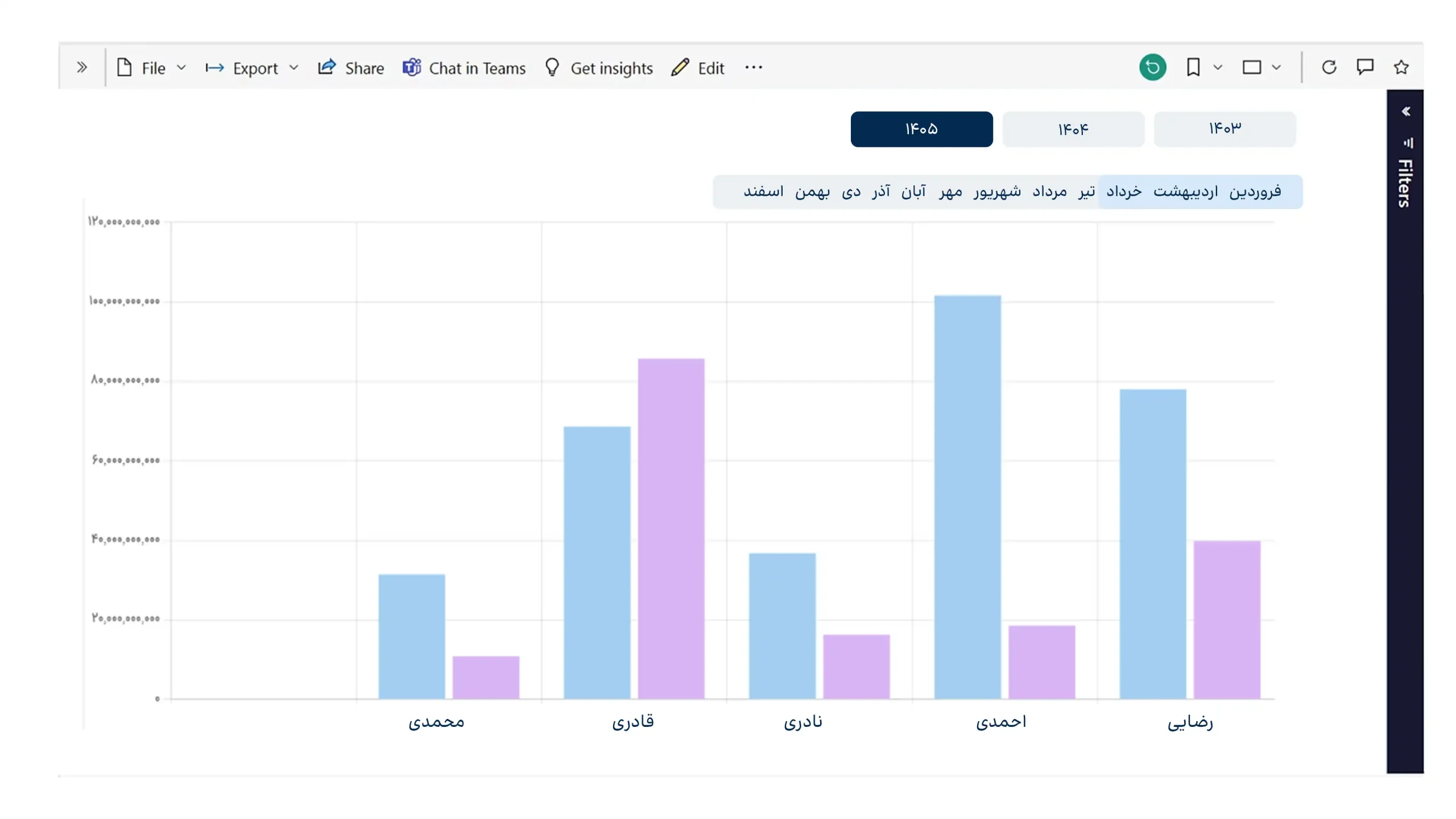Add report to favorites star
The image size is (1456, 819).
tap(1401, 67)
